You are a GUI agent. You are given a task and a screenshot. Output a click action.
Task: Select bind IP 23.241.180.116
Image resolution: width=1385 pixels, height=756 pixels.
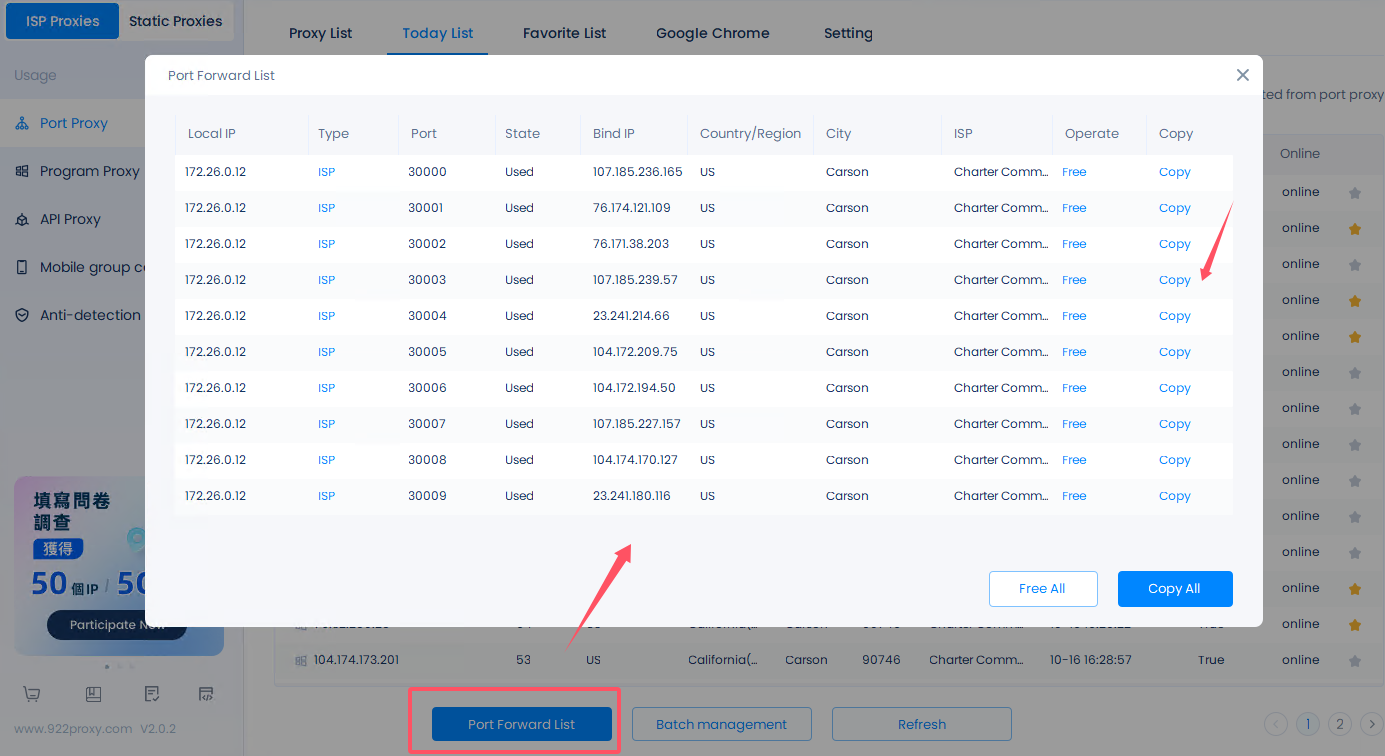coord(632,496)
